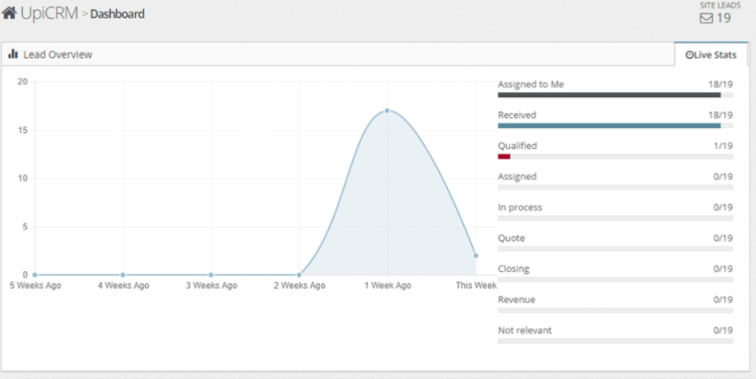Click the 5 Weeks Ago data point
The width and height of the screenshot is (756, 379).
[x=35, y=275]
